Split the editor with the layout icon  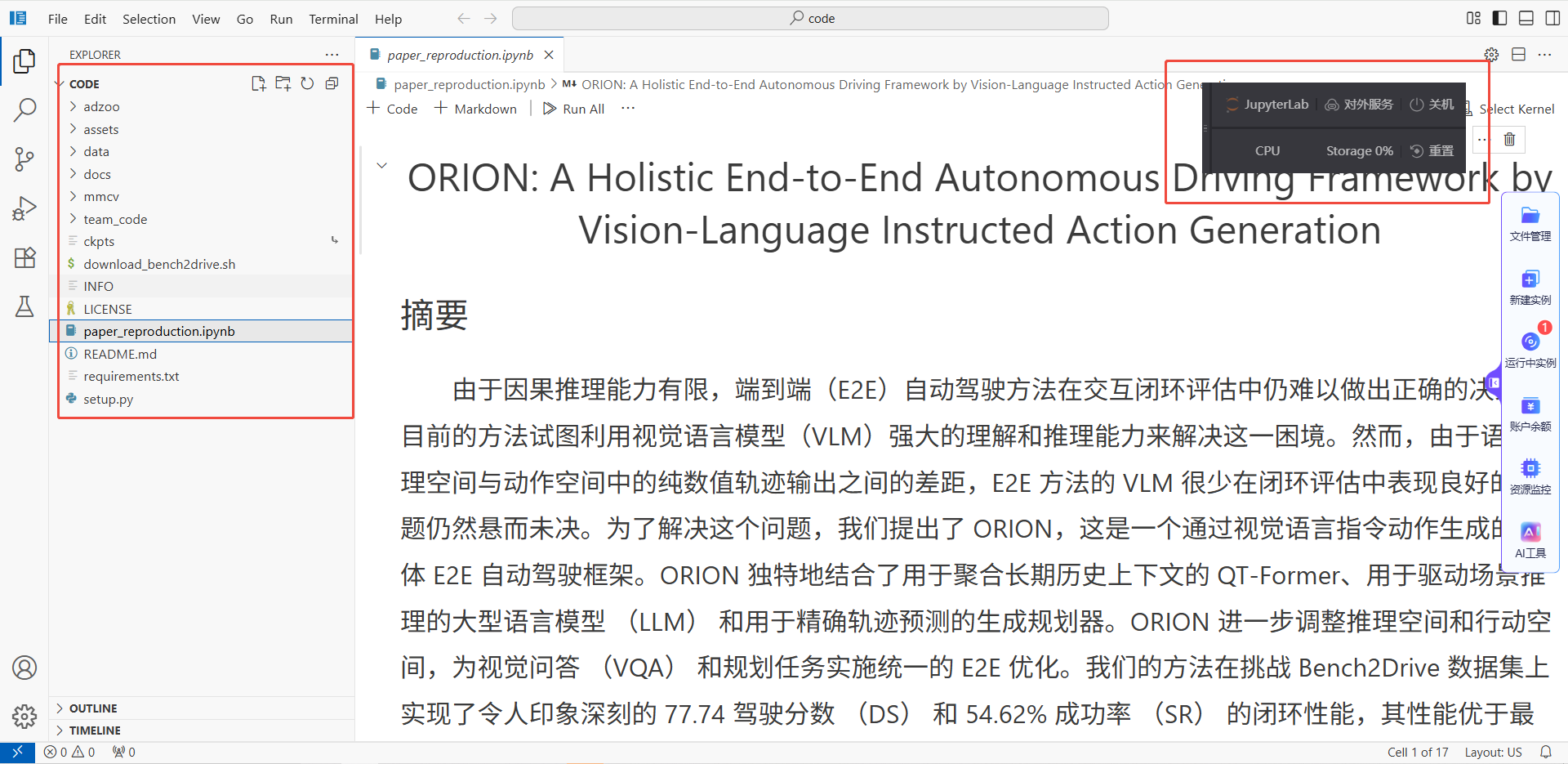pos(1518,55)
